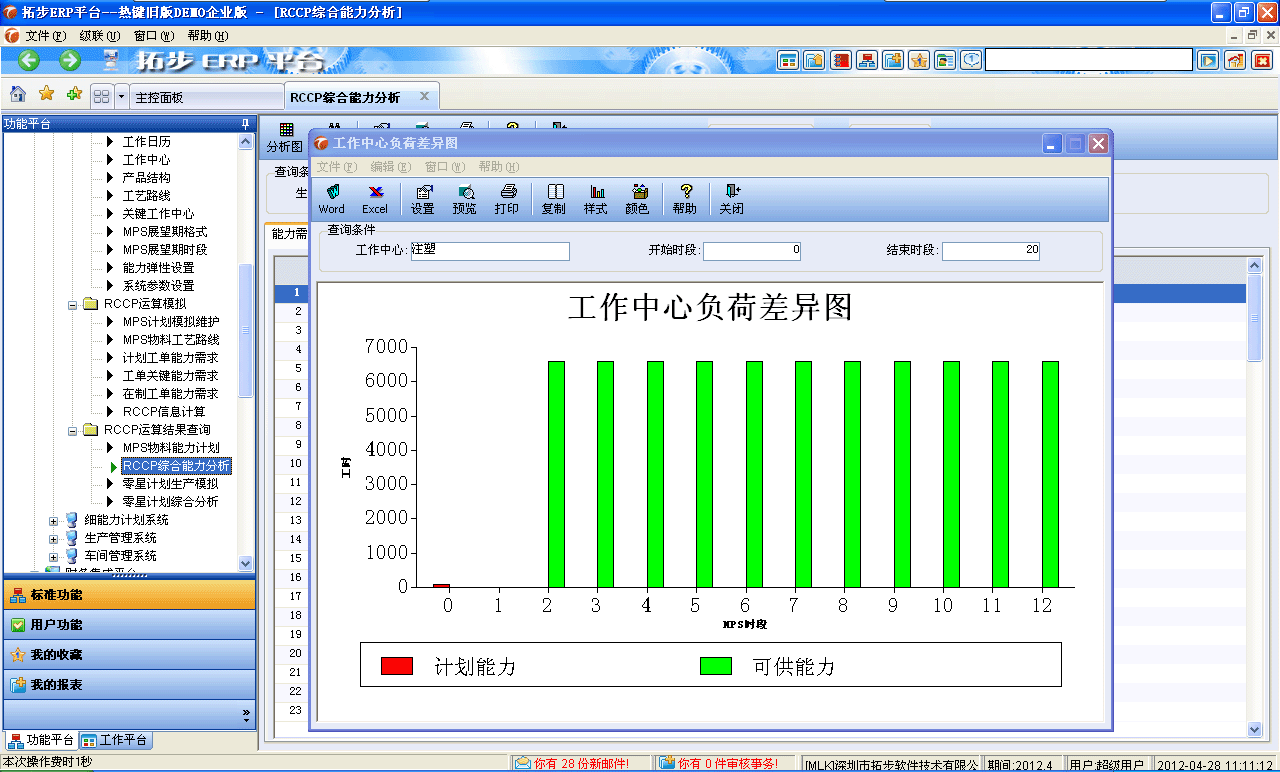Screen dimensions: 1280x772
Task: Export the chart to Word
Action: point(331,198)
